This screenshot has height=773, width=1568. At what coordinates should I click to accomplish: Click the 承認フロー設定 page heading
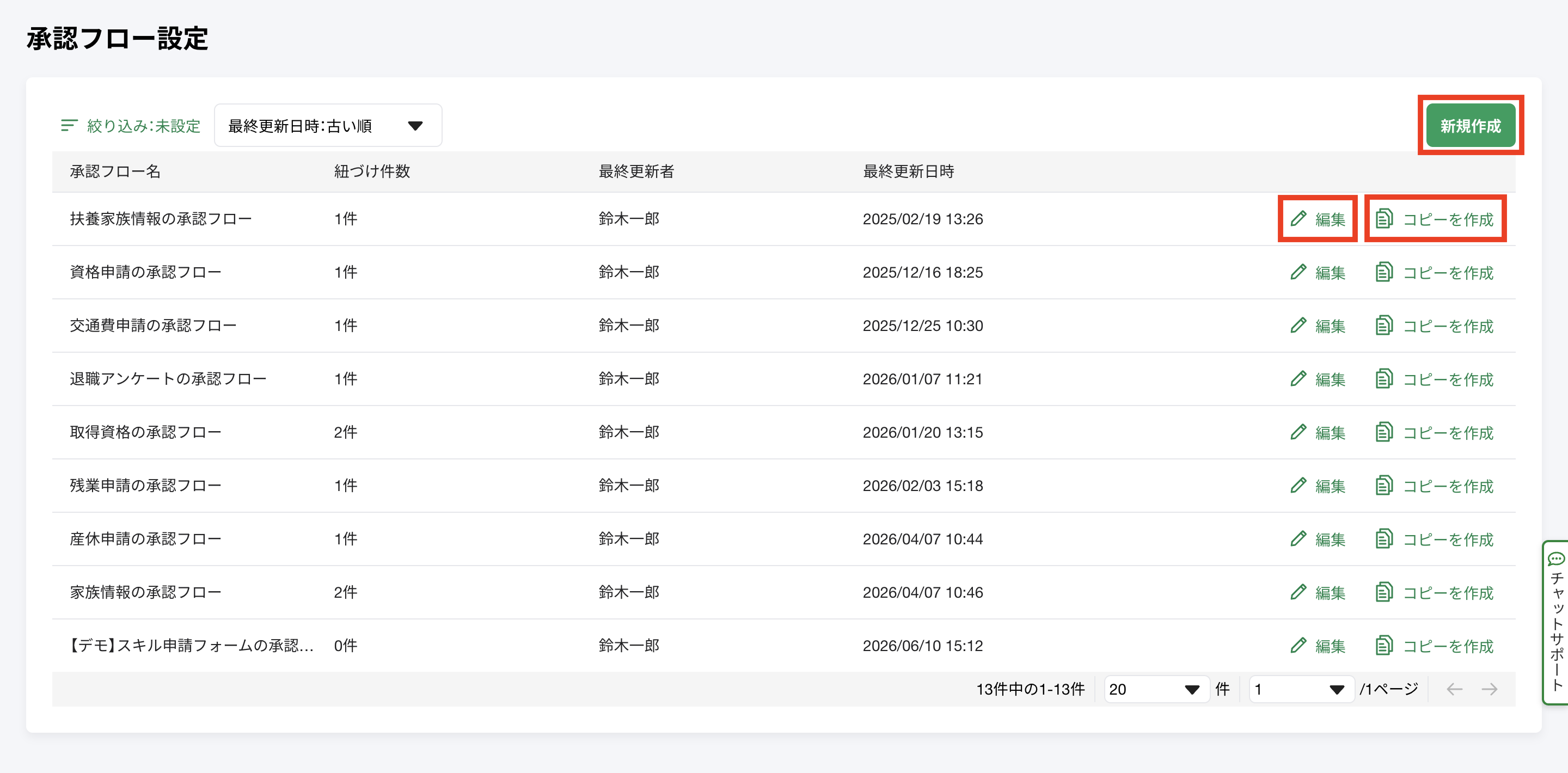(118, 38)
